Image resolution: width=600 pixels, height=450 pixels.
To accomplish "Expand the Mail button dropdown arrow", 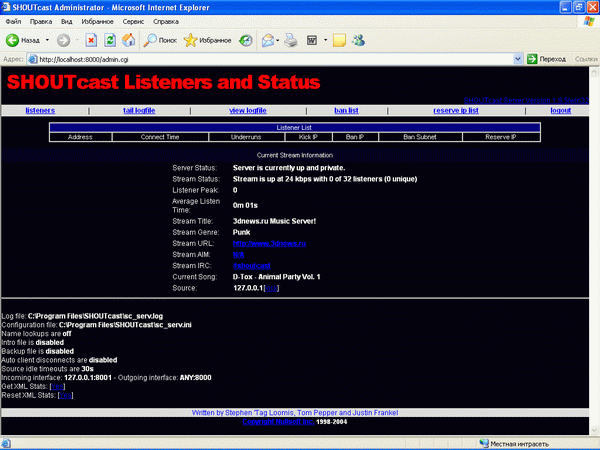I will point(278,40).
